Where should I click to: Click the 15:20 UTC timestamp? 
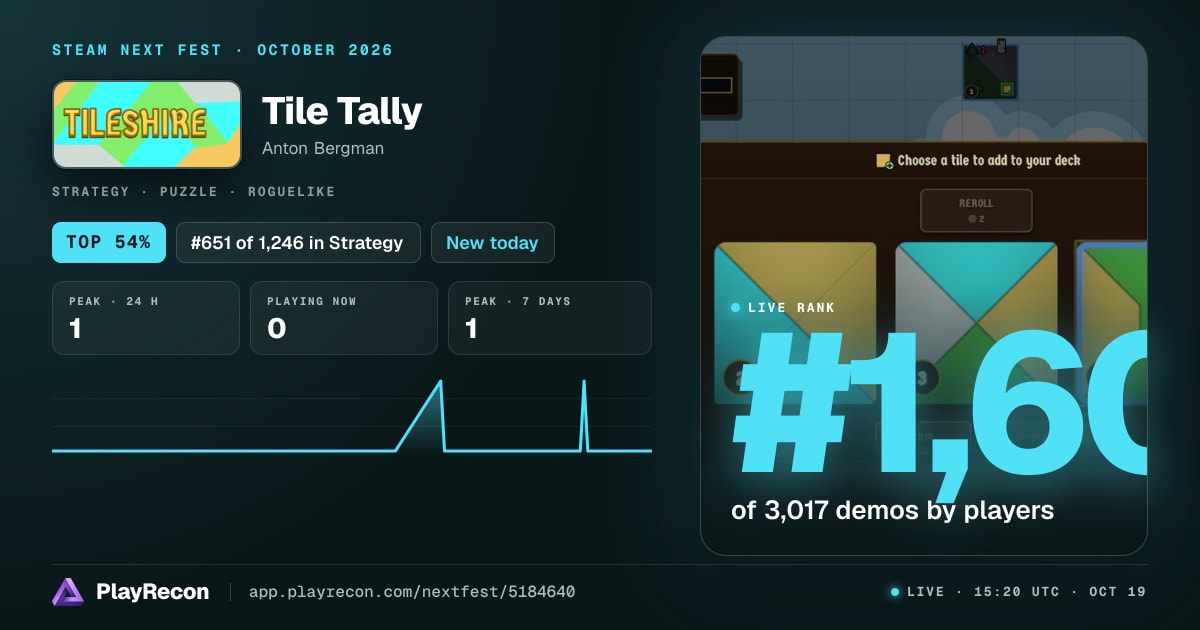click(1015, 592)
